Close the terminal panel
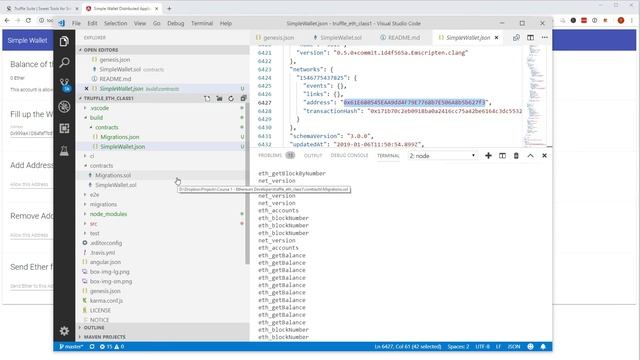The image size is (640, 360). tap(544, 156)
